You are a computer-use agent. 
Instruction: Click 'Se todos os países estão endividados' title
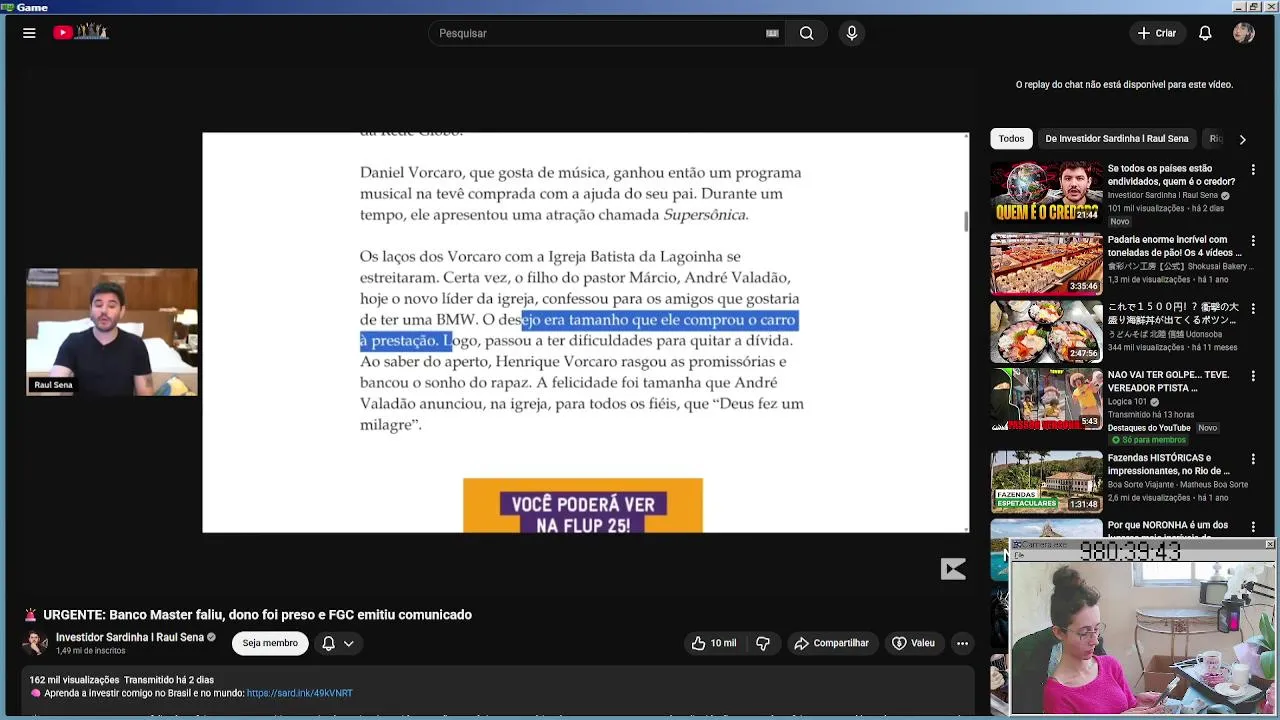(x=1171, y=175)
